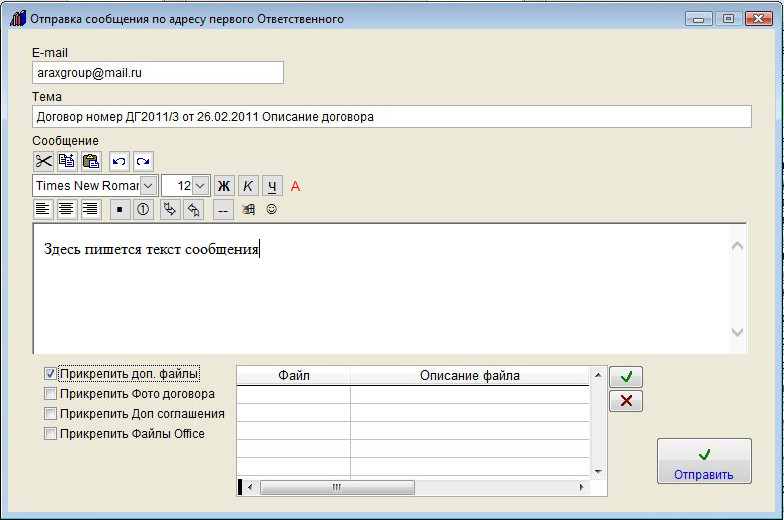Screen dimensions: 784x520
Task: Click file table scroll up arrow
Action: click(x=598, y=374)
